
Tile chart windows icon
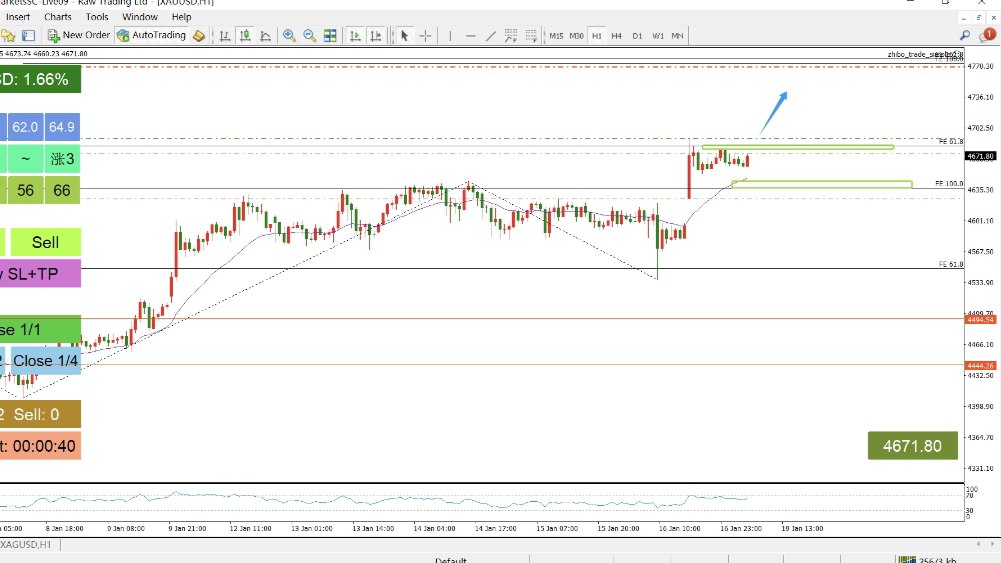330,36
